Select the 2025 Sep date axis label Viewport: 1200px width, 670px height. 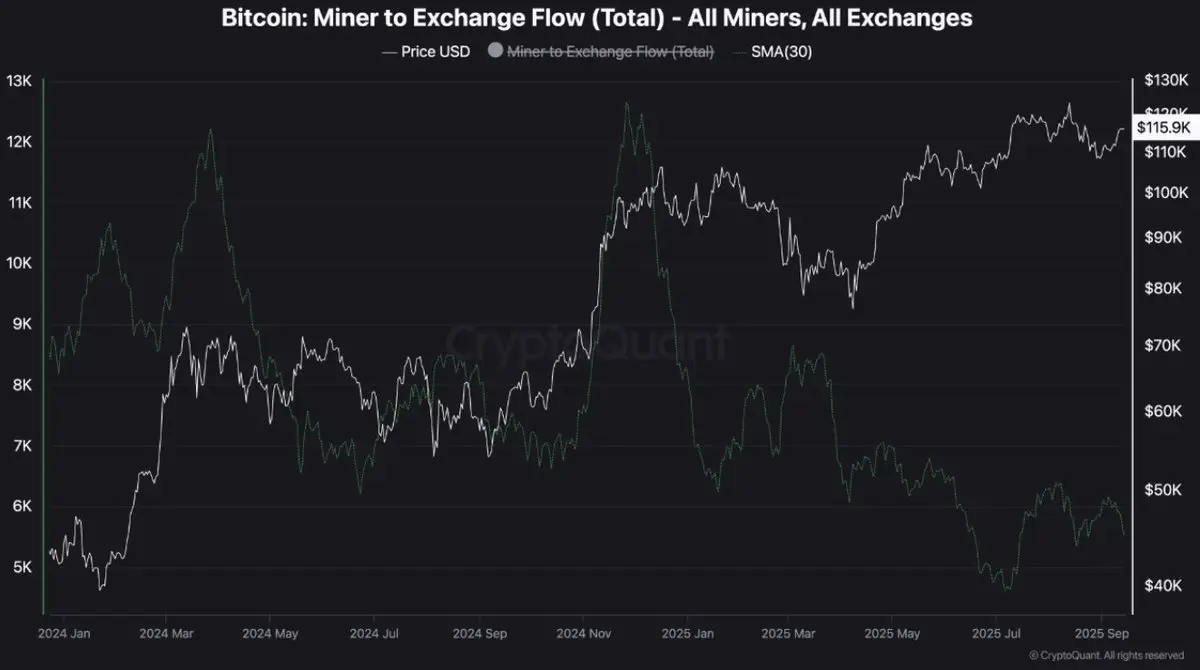1103,633
